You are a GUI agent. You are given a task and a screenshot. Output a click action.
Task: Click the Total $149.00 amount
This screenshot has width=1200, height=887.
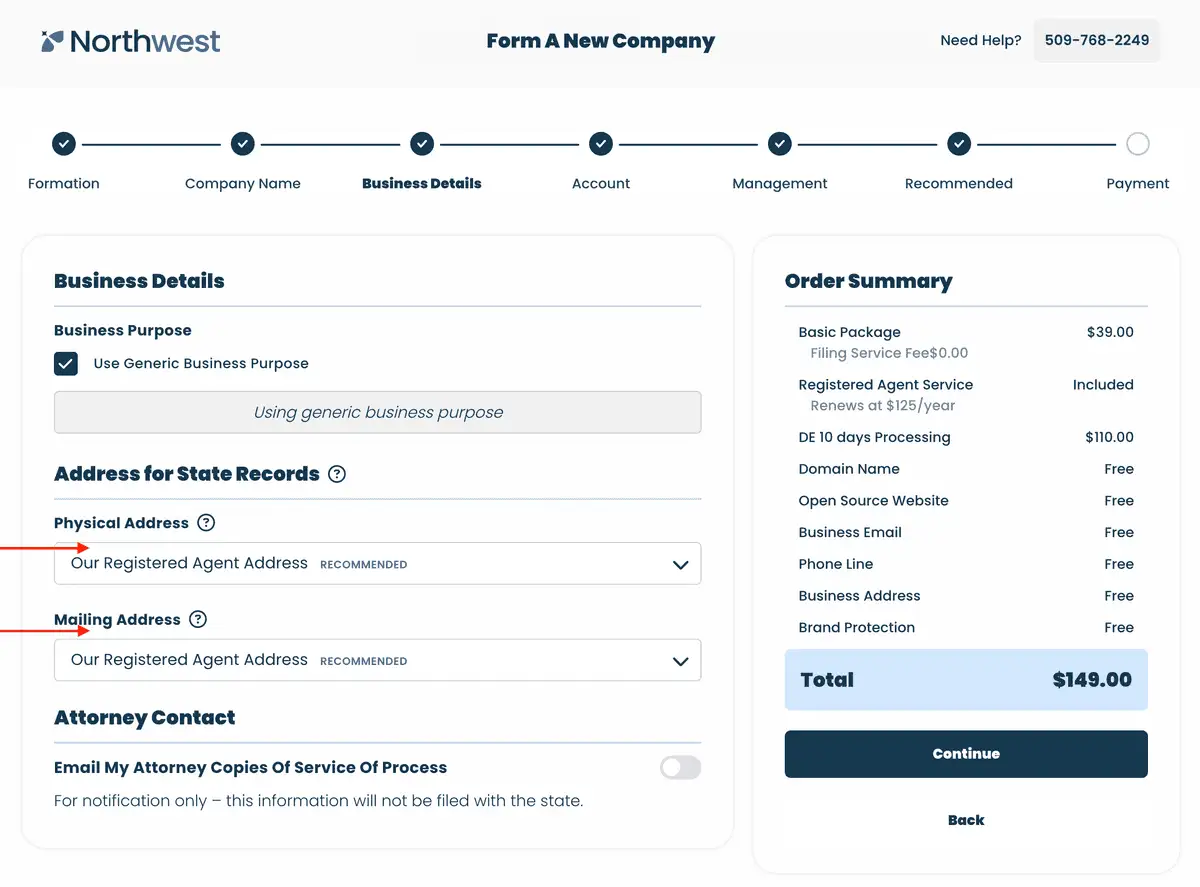(1092, 680)
